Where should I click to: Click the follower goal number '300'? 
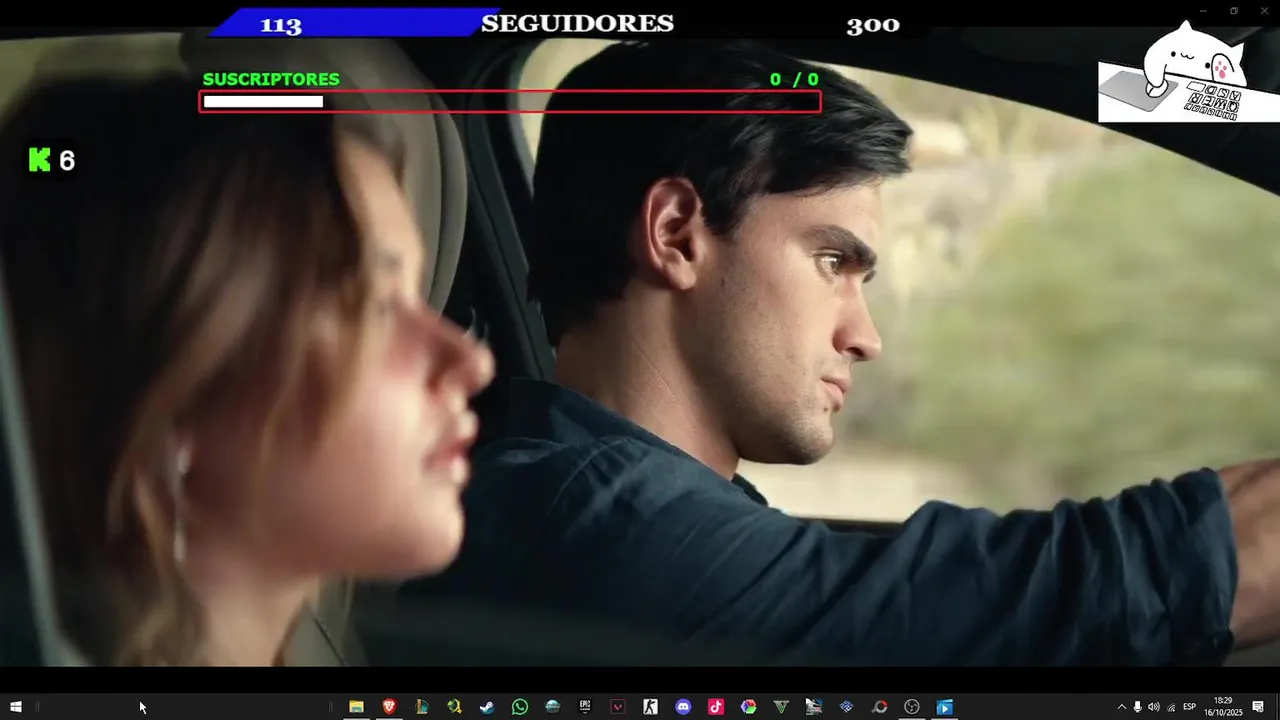tap(873, 25)
